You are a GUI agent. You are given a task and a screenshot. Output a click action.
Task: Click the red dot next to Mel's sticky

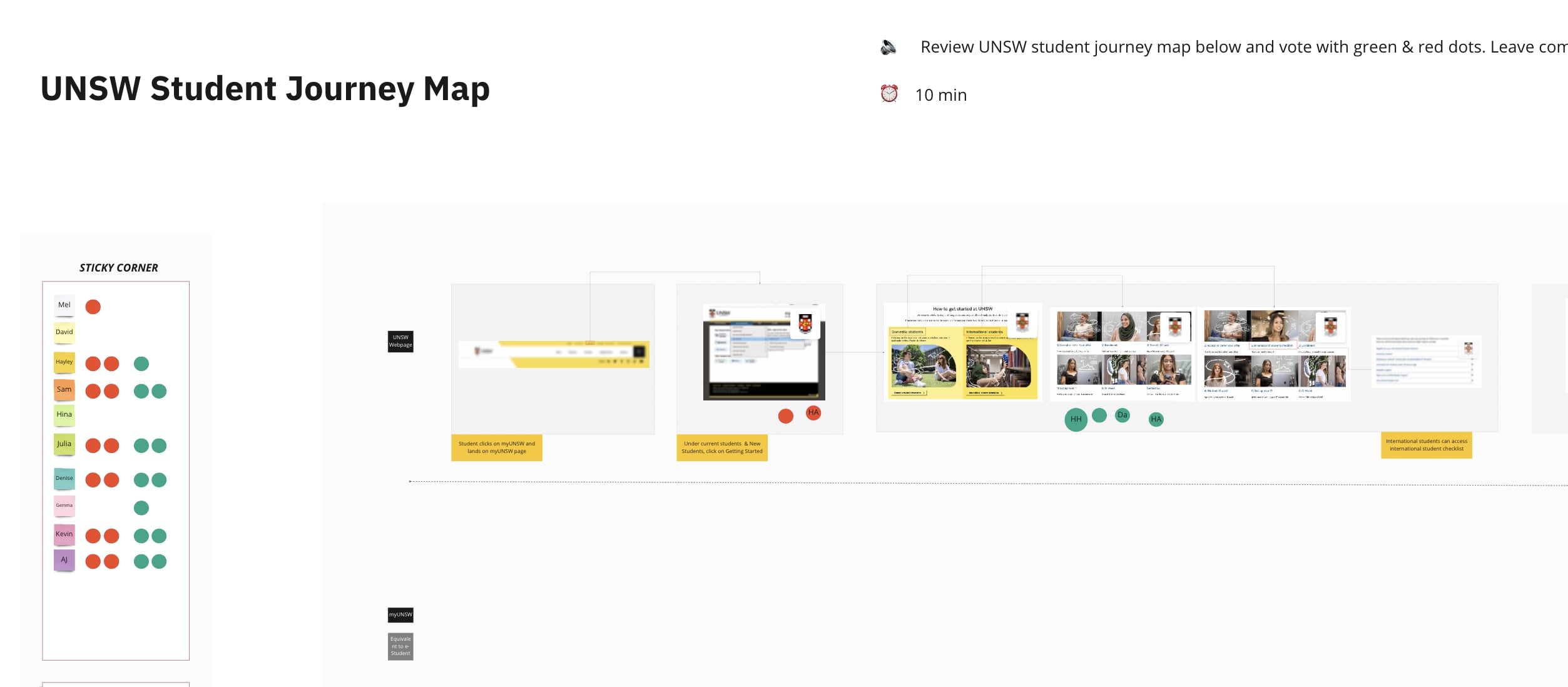93,307
